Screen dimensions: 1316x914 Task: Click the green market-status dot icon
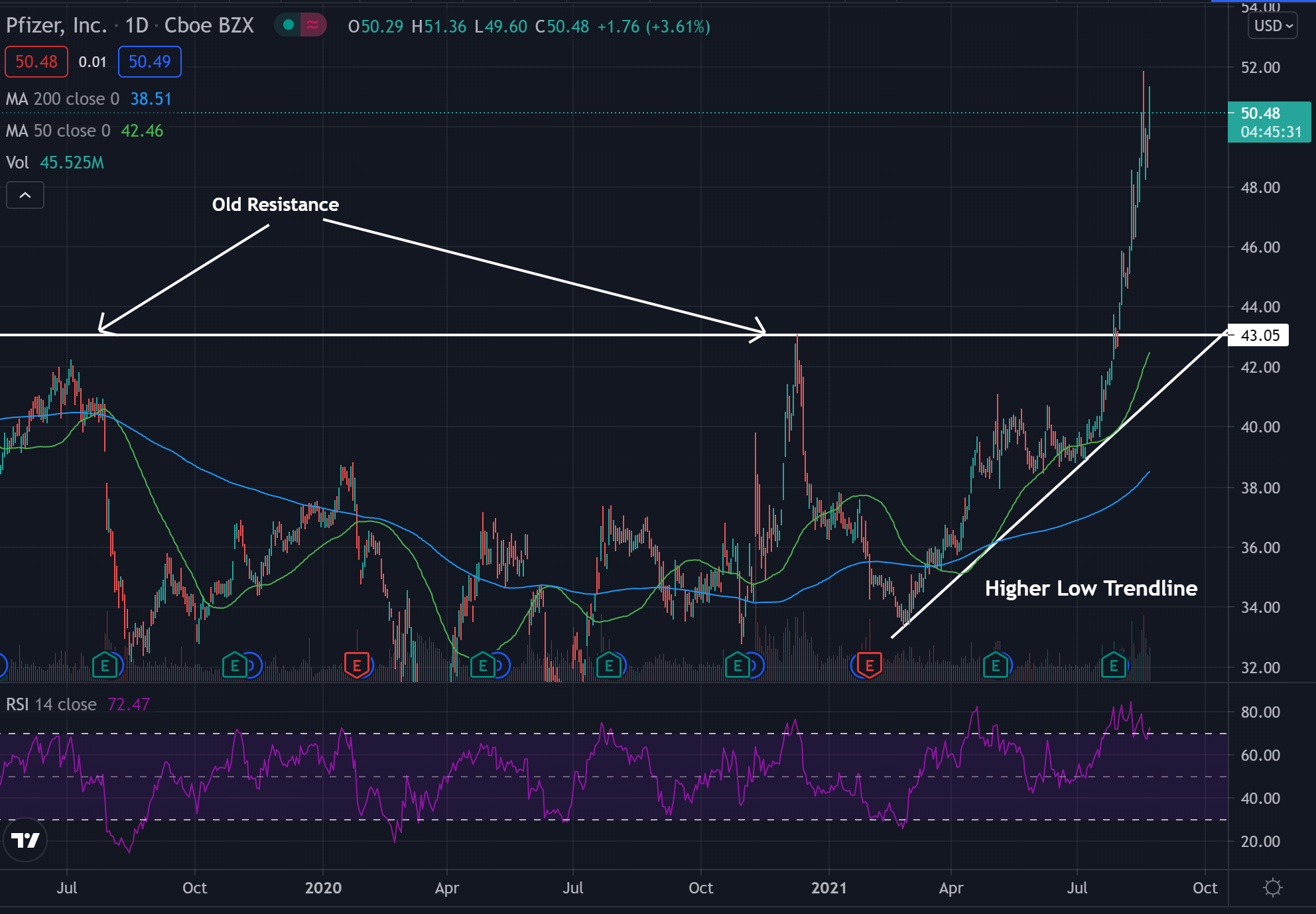click(289, 25)
